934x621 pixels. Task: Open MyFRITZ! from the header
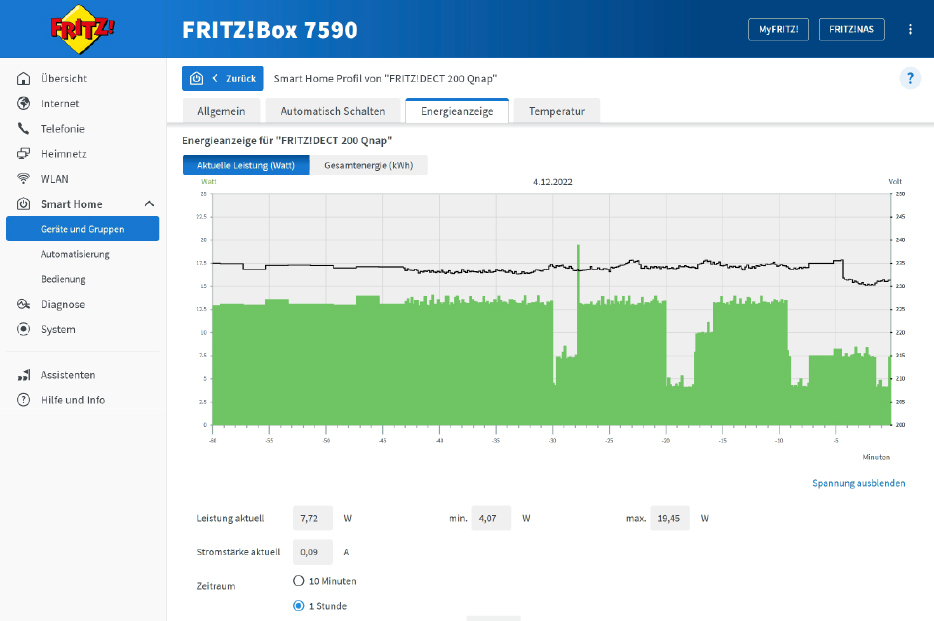point(778,29)
